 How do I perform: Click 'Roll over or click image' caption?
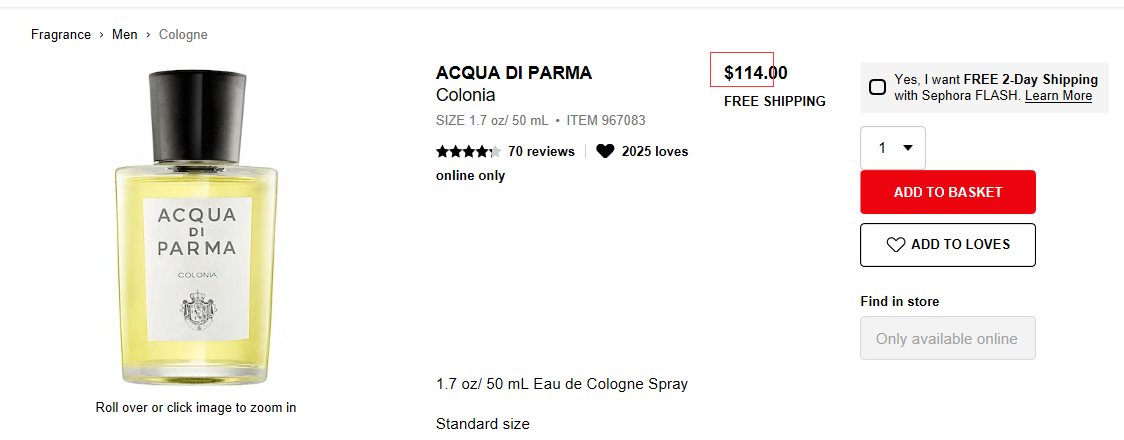pos(196,408)
